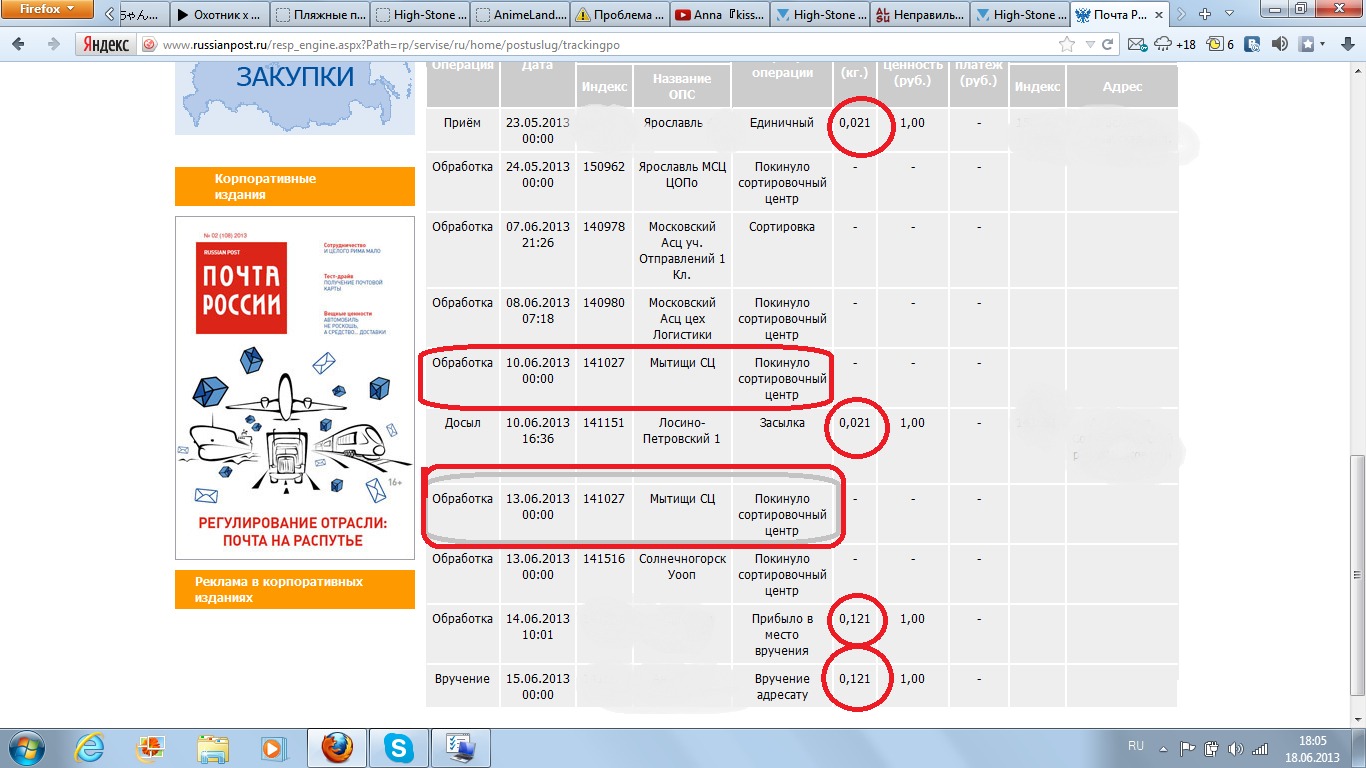Viewport: 1366px width, 768px height.
Task: Switch to the Anna kiss YouTube tab
Action: coord(720,15)
